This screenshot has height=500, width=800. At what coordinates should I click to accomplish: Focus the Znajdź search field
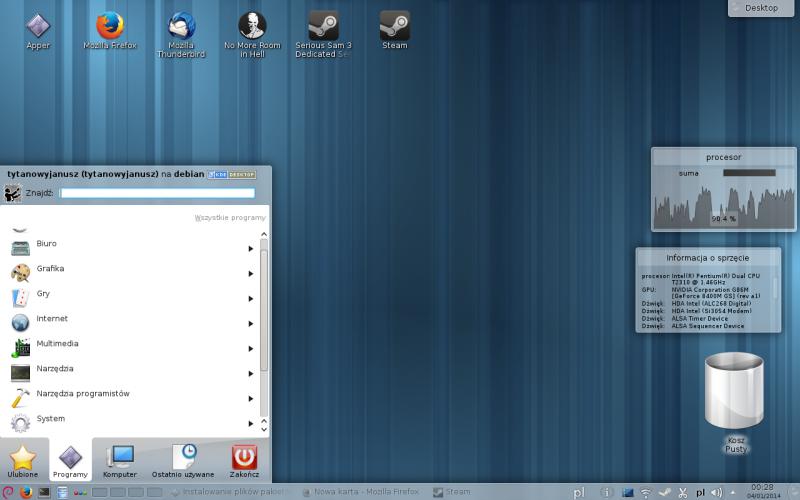(x=157, y=193)
